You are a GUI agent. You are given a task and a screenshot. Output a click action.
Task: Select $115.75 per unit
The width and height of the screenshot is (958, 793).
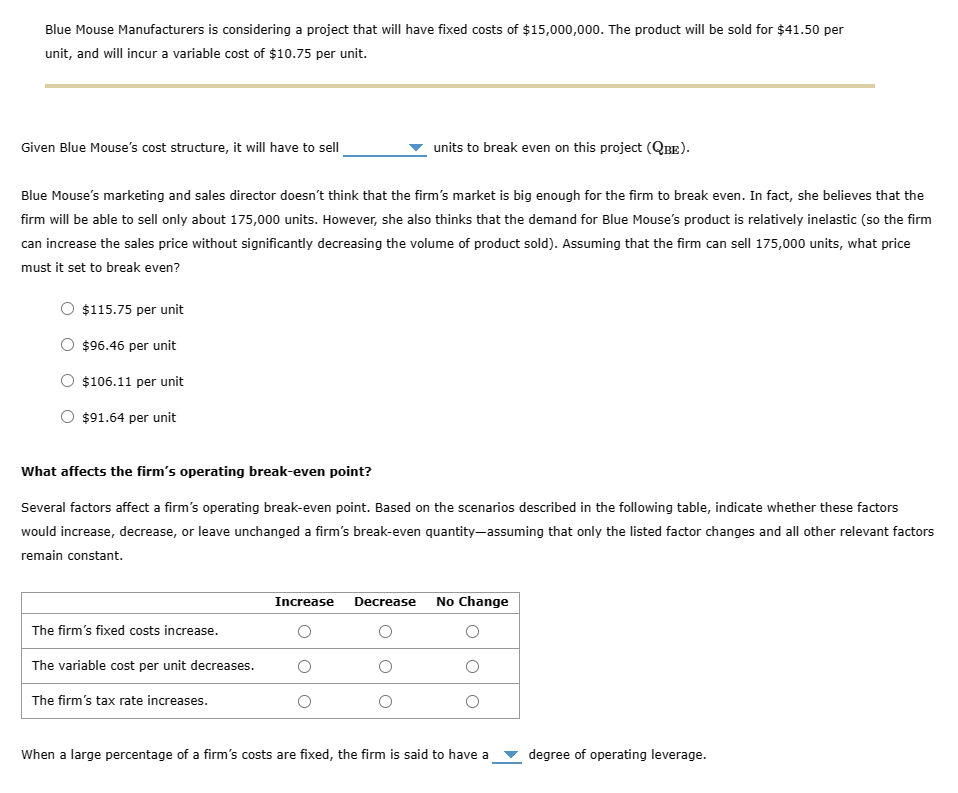[67, 309]
